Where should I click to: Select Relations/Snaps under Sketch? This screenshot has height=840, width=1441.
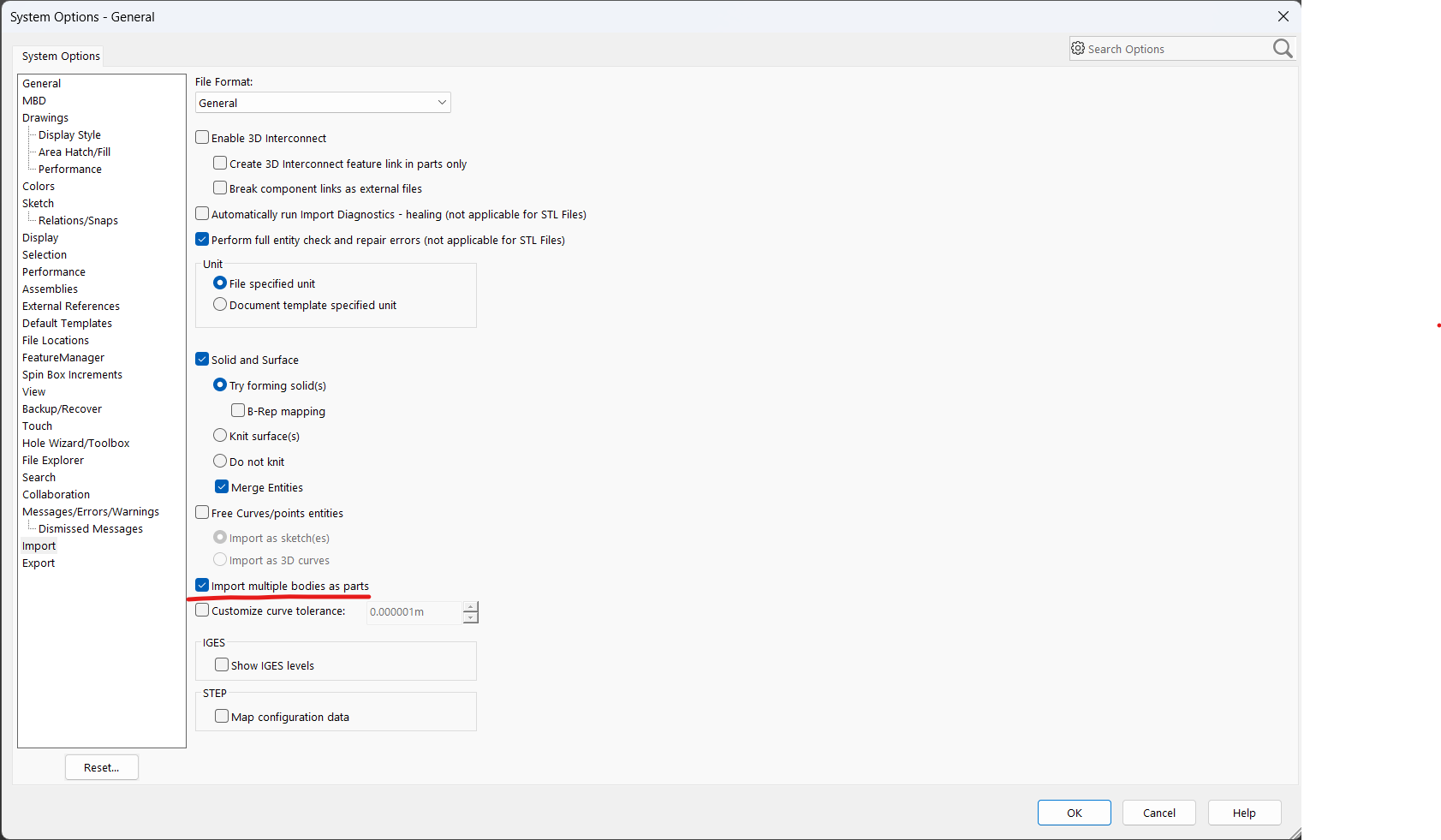tap(78, 221)
